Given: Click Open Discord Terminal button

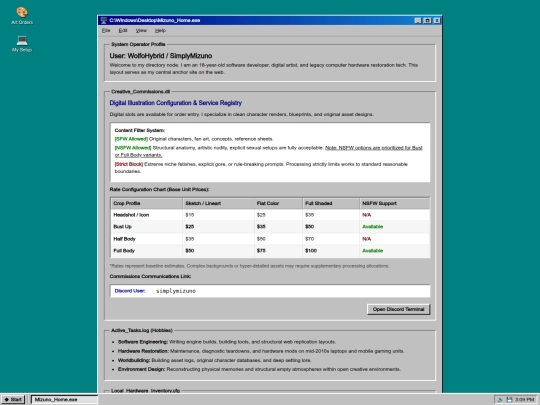Looking at the screenshot, I should pyautogui.click(x=398, y=309).
